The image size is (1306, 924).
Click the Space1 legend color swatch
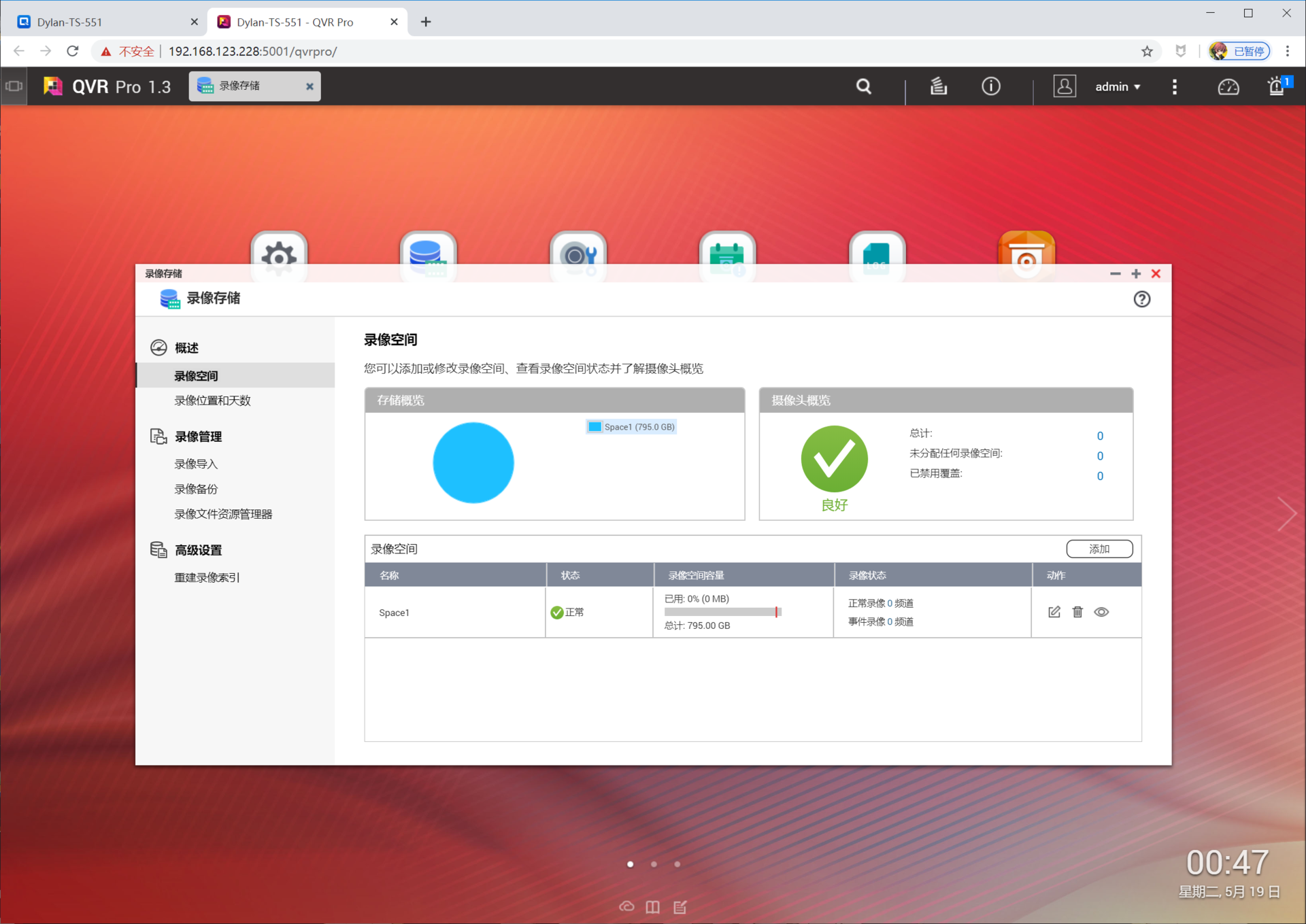click(x=595, y=427)
